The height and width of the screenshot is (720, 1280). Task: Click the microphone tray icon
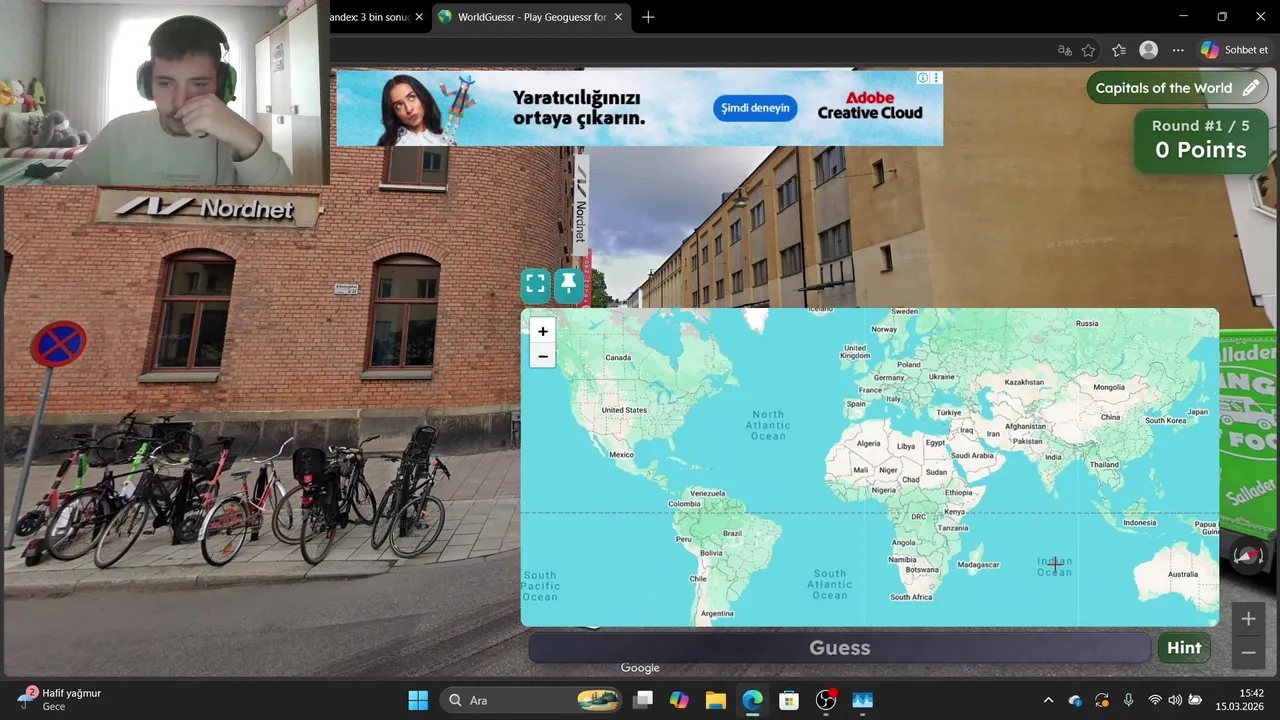pyautogui.click(x=1128, y=700)
